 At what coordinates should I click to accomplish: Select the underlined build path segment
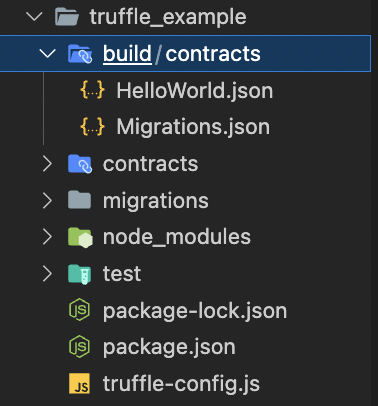(x=127, y=54)
